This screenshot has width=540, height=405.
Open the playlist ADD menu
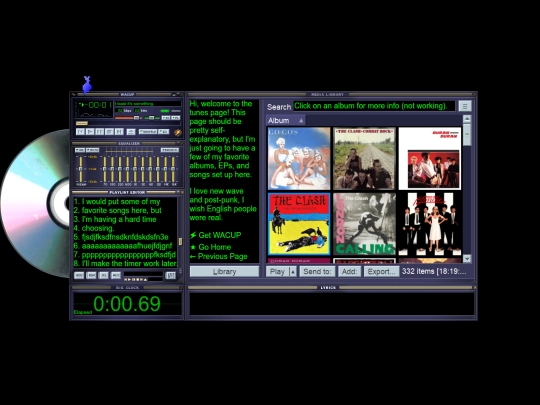79,275
